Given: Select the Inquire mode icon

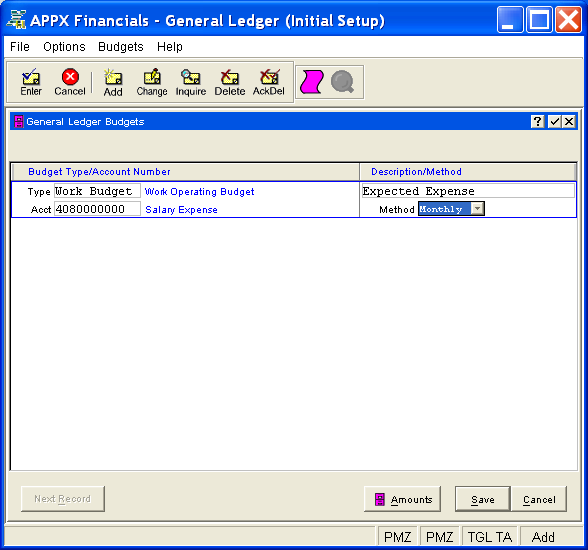Looking at the screenshot, I should coord(191,82).
